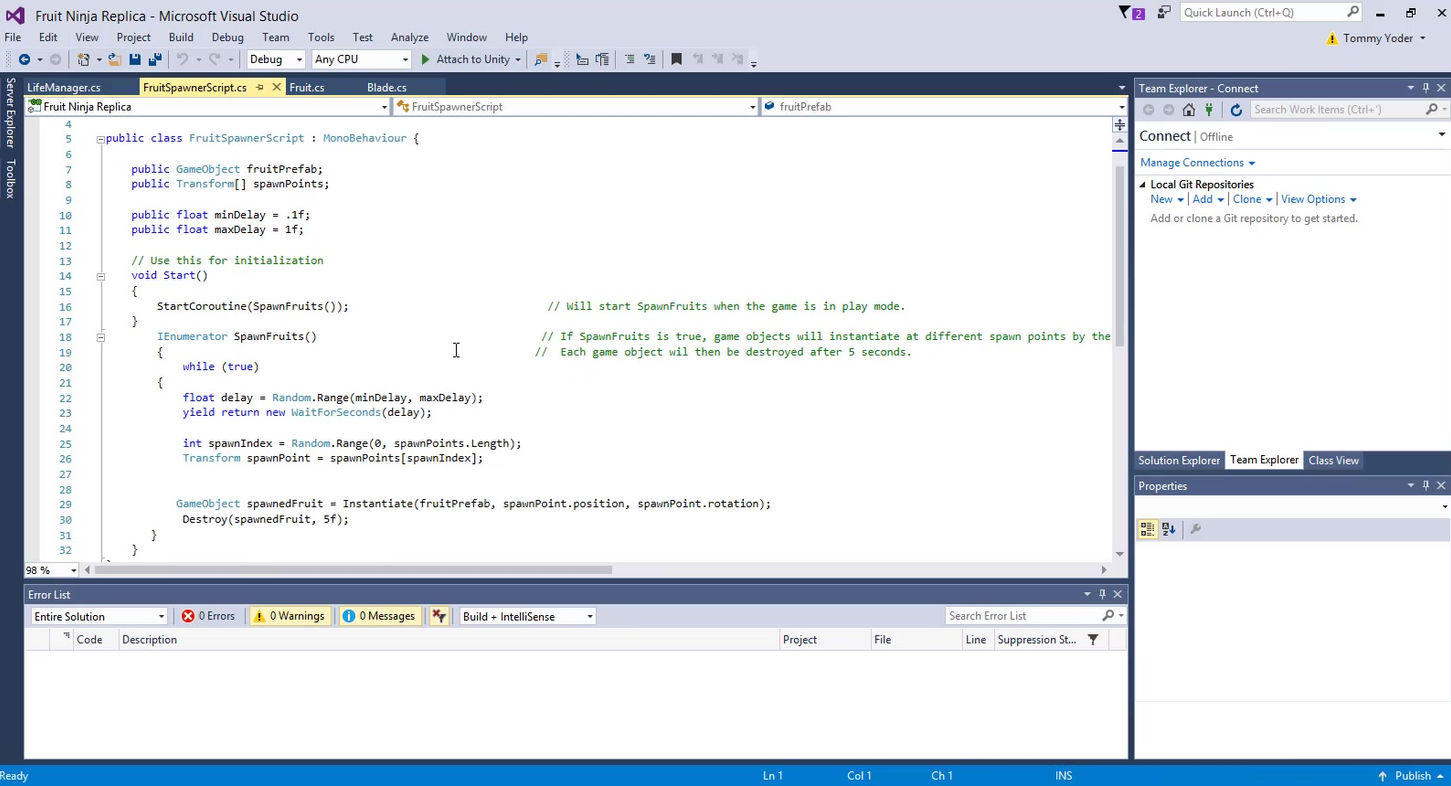This screenshot has width=1451, height=786.
Task: Click the editor vertical scrollbar thumb
Action: pos(1119,256)
